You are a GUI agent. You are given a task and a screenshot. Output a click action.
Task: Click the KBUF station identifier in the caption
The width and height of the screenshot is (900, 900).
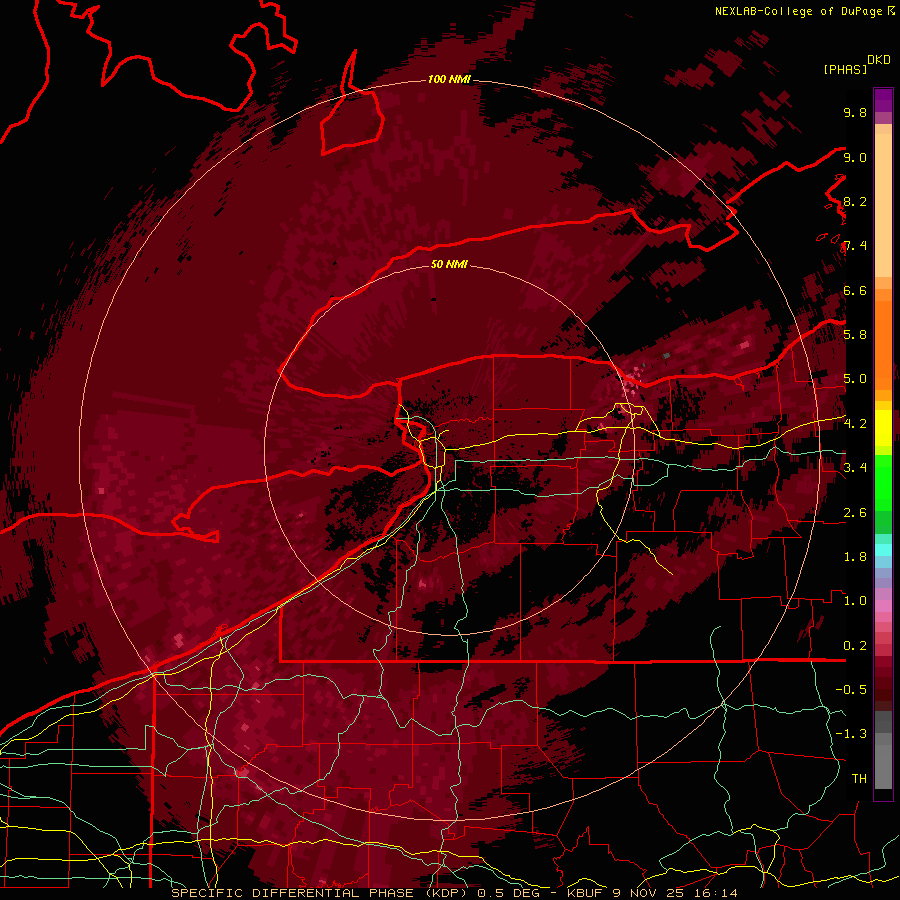(x=586, y=893)
